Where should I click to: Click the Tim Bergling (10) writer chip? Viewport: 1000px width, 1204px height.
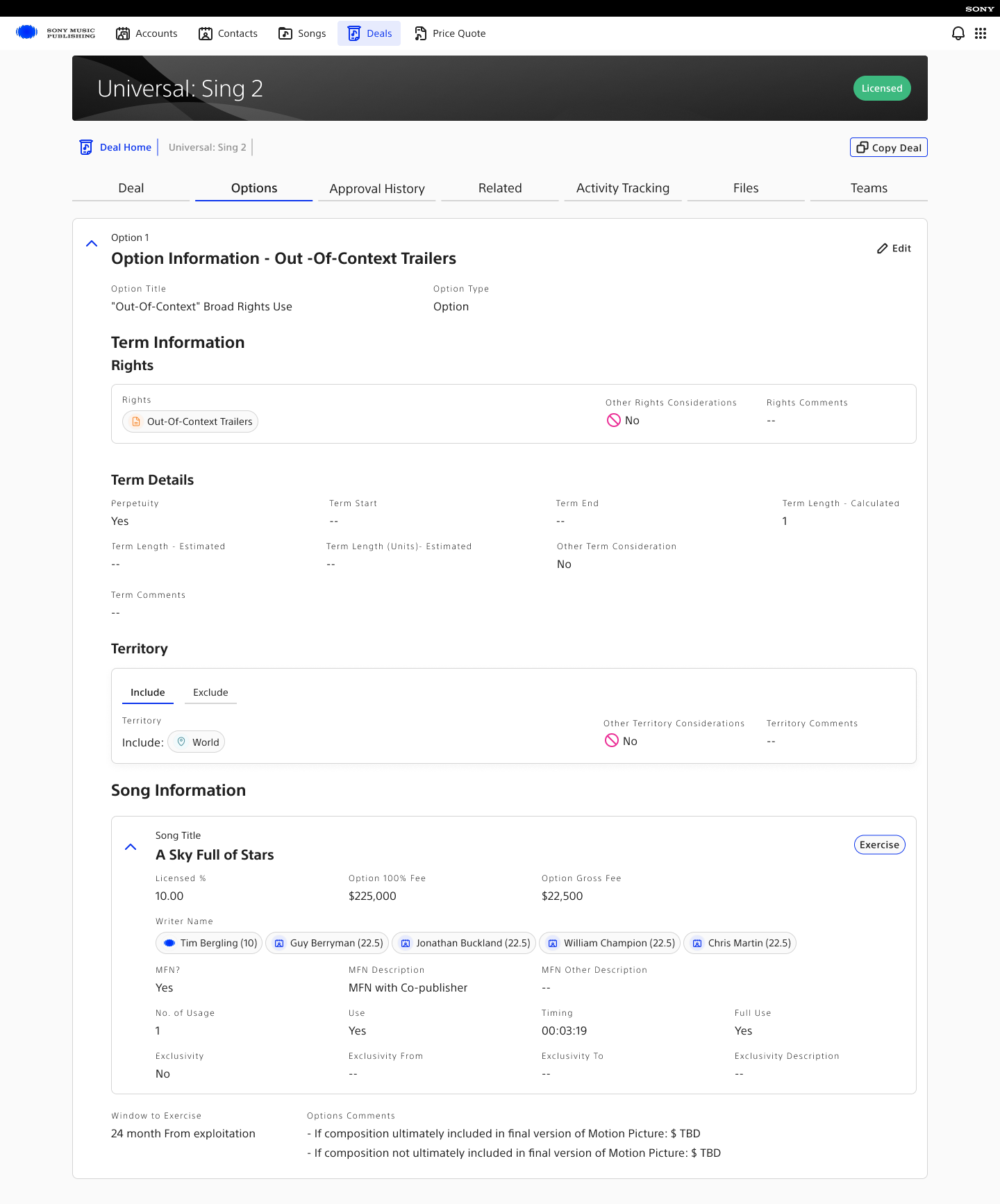(x=209, y=943)
